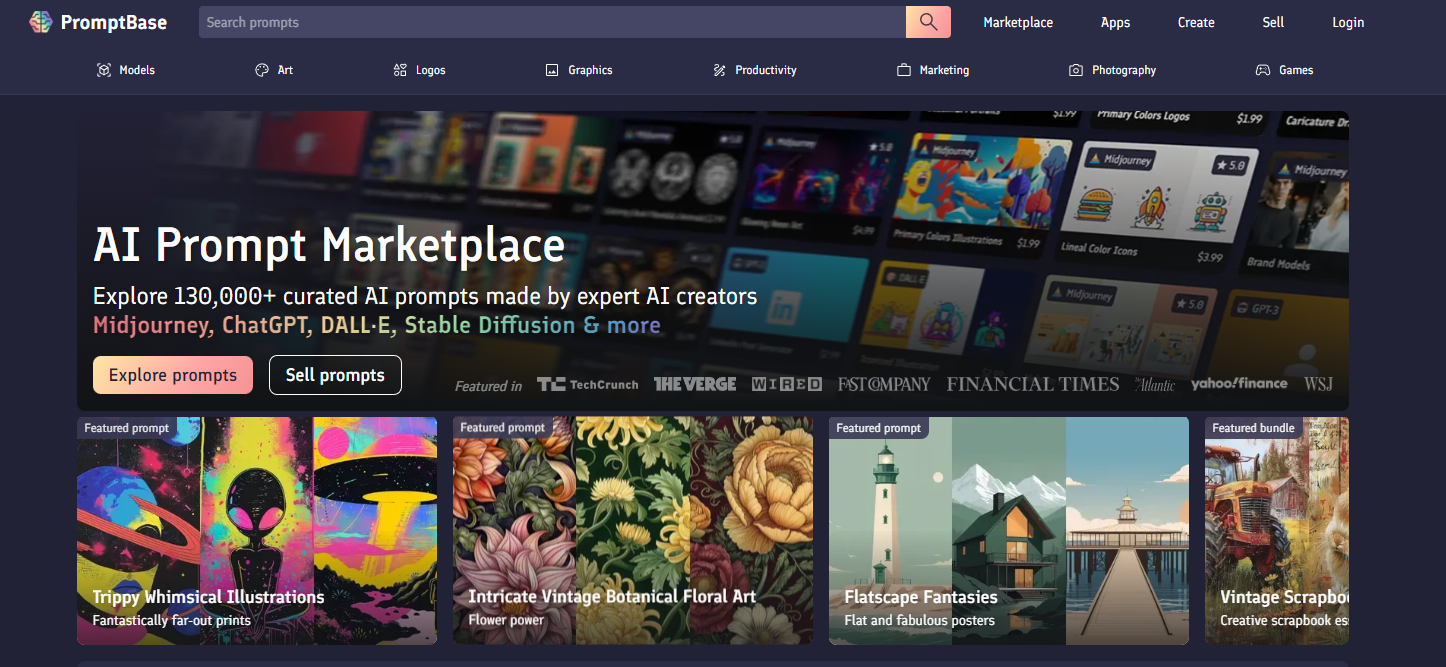Focus the Search prompts field
This screenshot has width=1446, height=667.
[552, 22]
